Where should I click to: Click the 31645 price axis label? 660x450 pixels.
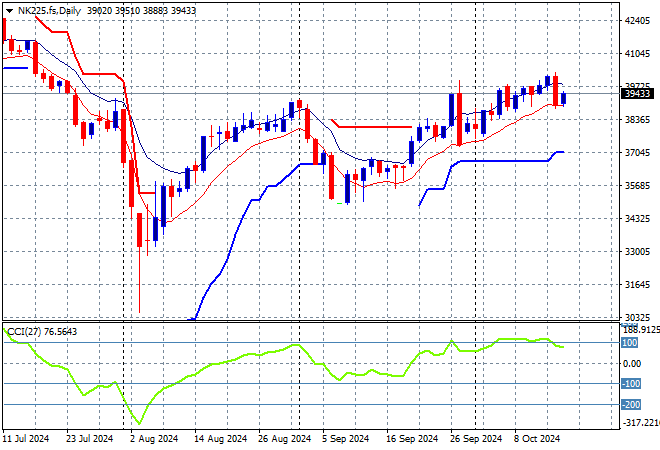[x=637, y=285]
